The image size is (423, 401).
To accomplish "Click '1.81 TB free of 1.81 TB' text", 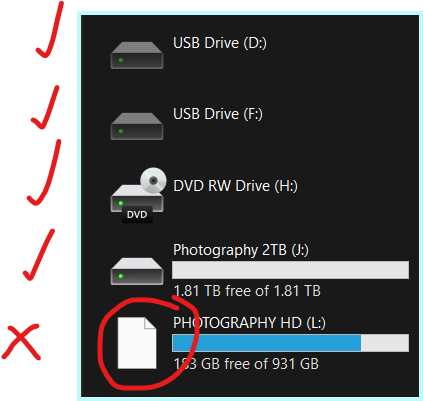I will coord(247,291).
